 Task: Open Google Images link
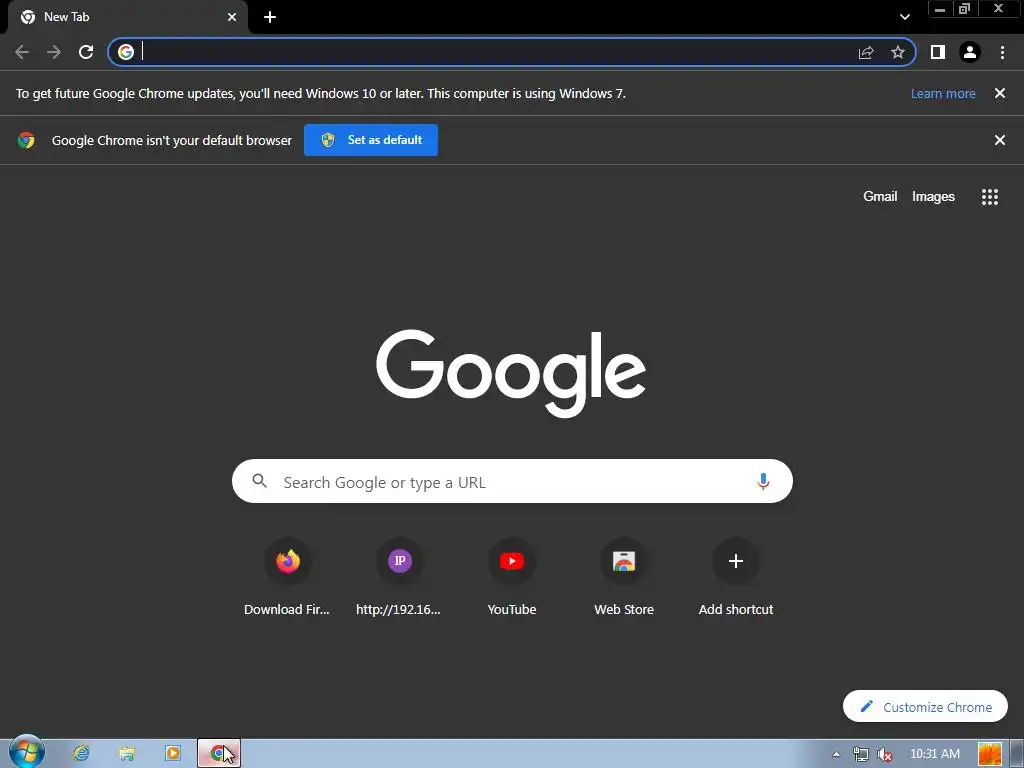pyautogui.click(x=933, y=197)
